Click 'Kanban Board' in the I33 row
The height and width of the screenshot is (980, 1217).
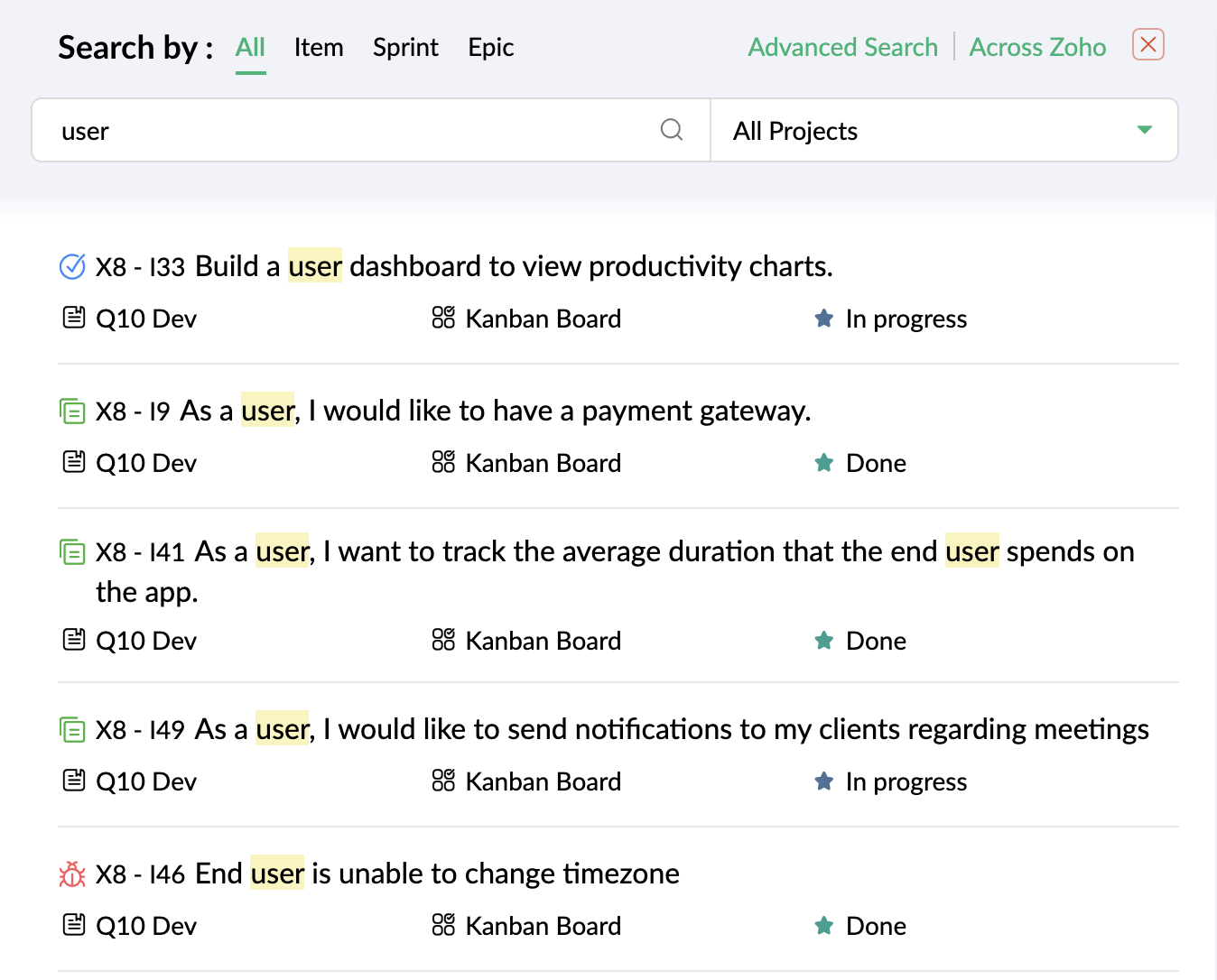click(543, 319)
